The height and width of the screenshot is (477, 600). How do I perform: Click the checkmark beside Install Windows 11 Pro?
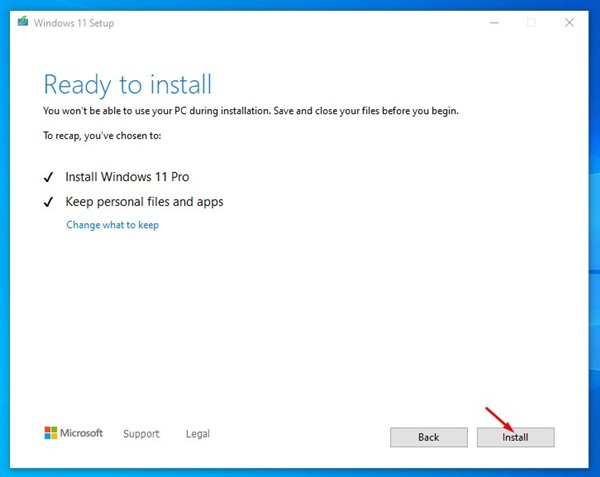tap(49, 177)
